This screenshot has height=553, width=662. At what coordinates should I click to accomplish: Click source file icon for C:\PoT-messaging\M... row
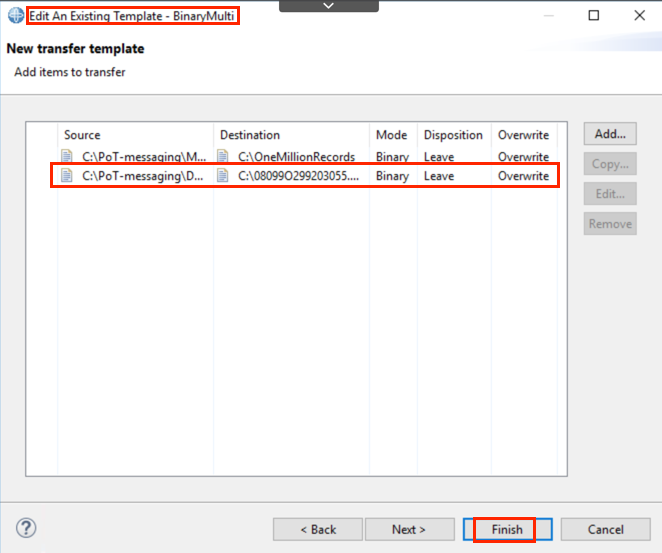click(67, 156)
